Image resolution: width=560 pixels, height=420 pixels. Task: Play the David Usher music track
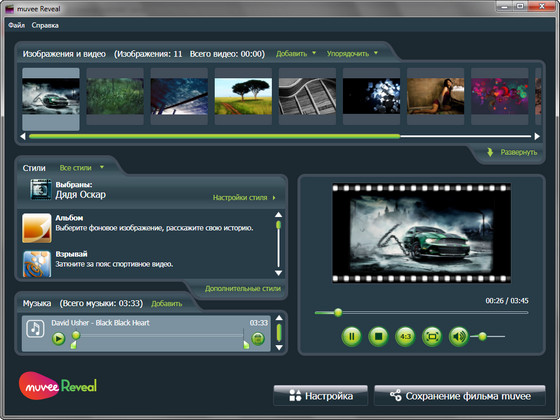(59, 338)
